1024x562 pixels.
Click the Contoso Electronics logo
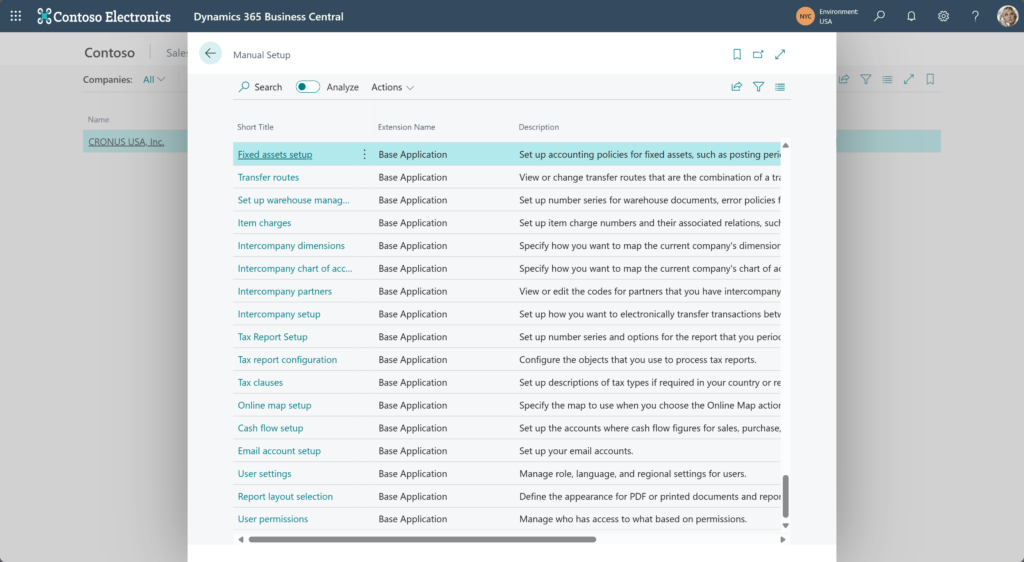pyautogui.click(x=104, y=16)
